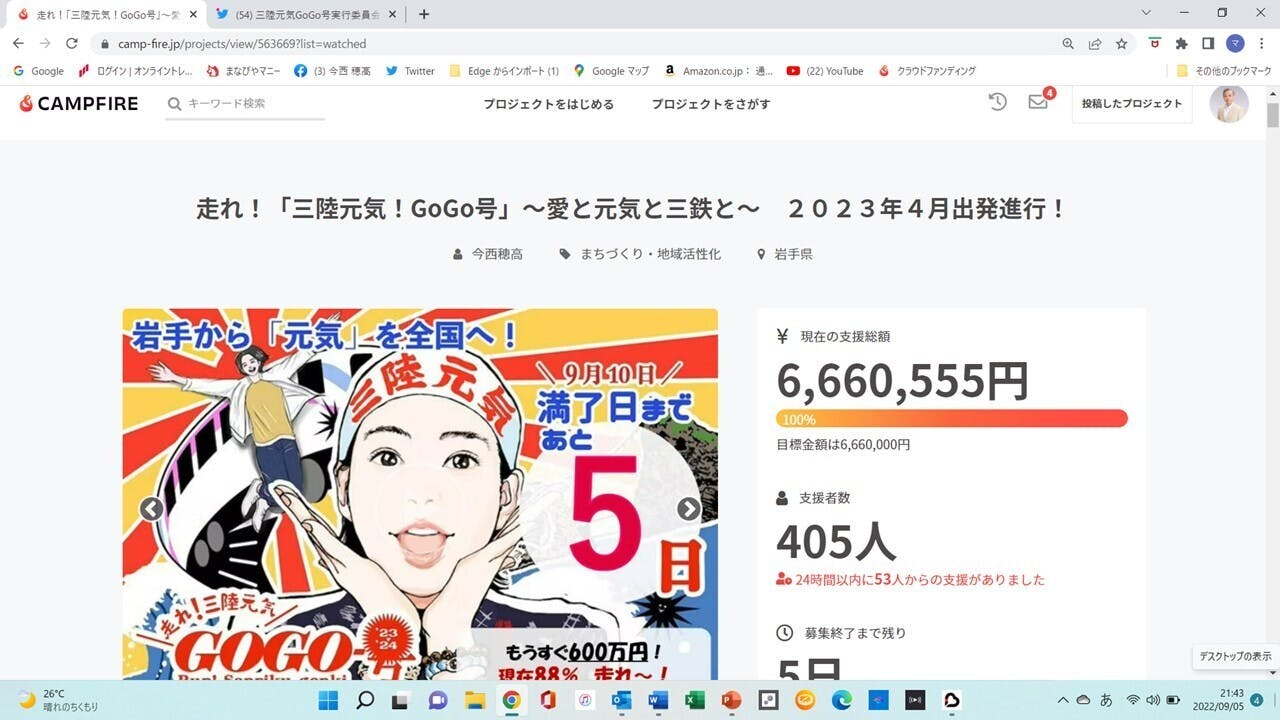This screenshot has height=720, width=1280.
Task: Go to the next slide in image carousel
Action: coord(689,509)
